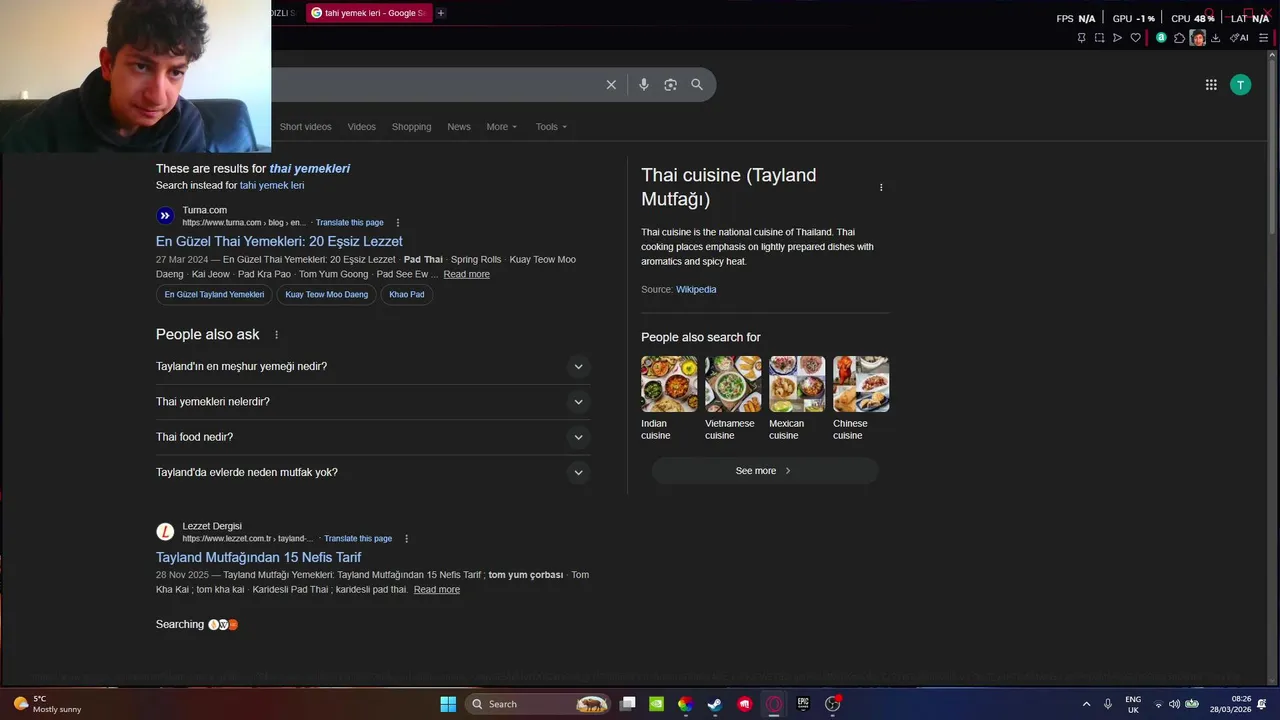
Task: Open a new browser tab with plus
Action: (441, 13)
